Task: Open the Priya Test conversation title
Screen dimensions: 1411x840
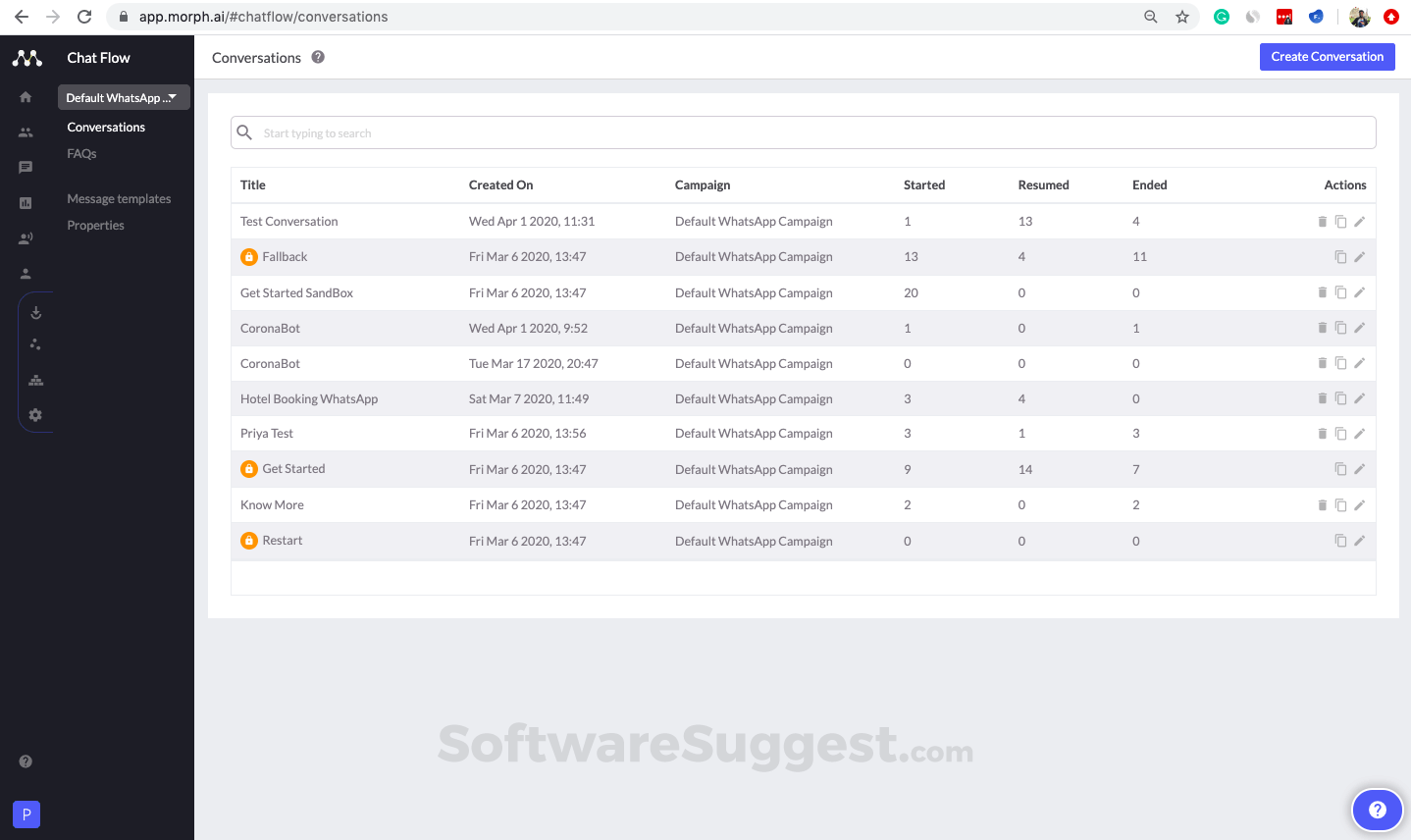Action: pos(267,434)
